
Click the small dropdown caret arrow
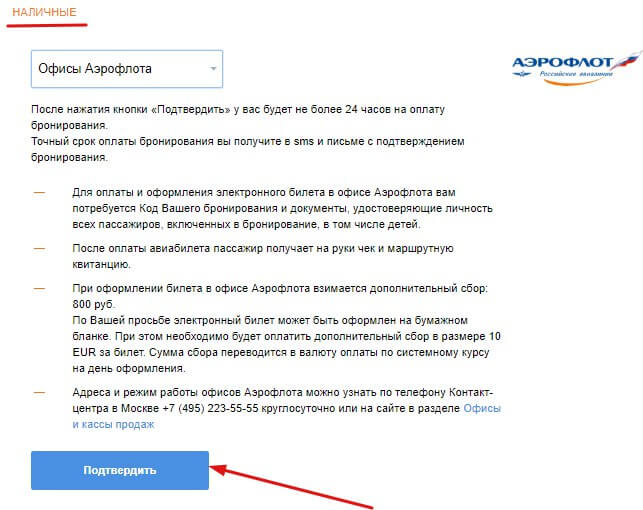[x=213, y=69]
